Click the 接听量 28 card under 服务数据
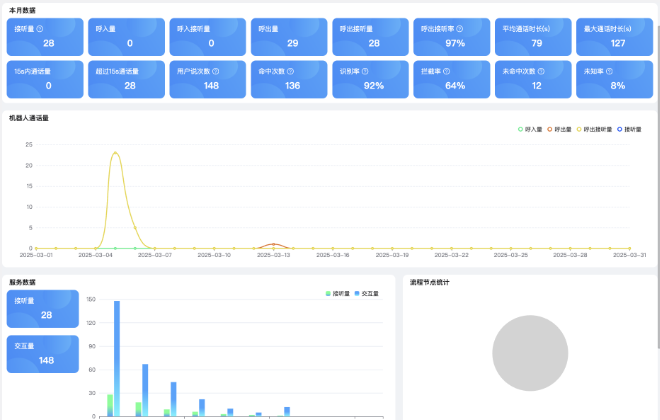Image resolution: width=660 pixels, height=420 pixels. 43,309
